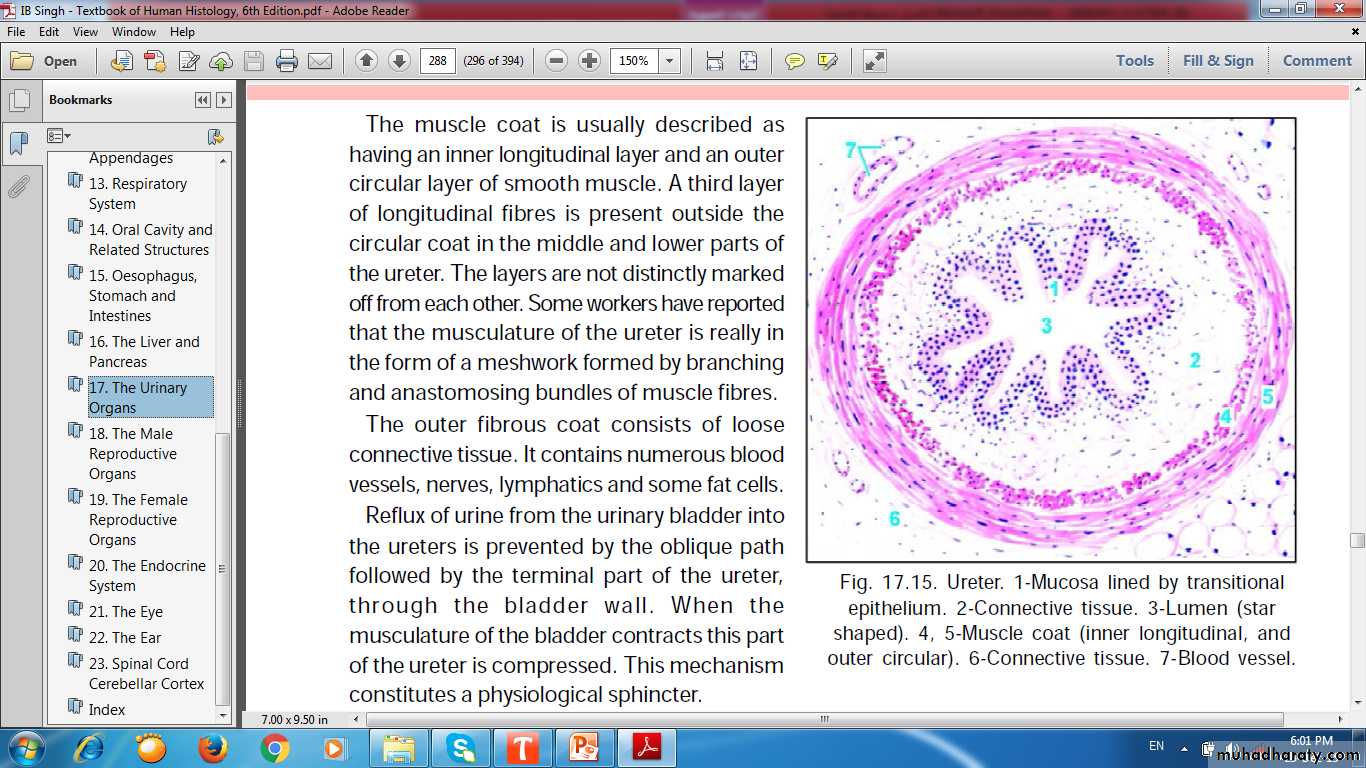Click the zoom in plus button
The width and height of the screenshot is (1366, 768).
click(x=590, y=61)
